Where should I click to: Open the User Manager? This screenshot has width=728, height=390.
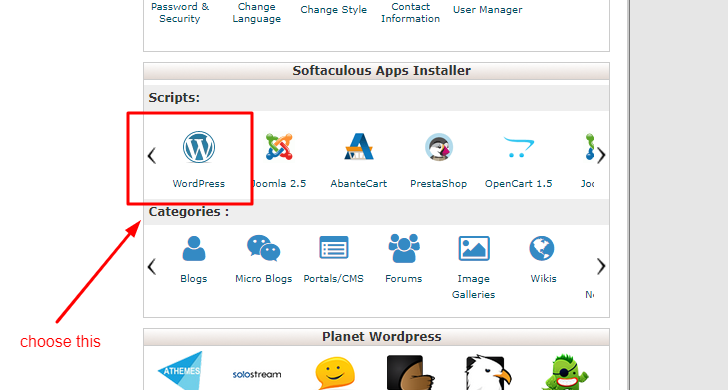coord(488,10)
